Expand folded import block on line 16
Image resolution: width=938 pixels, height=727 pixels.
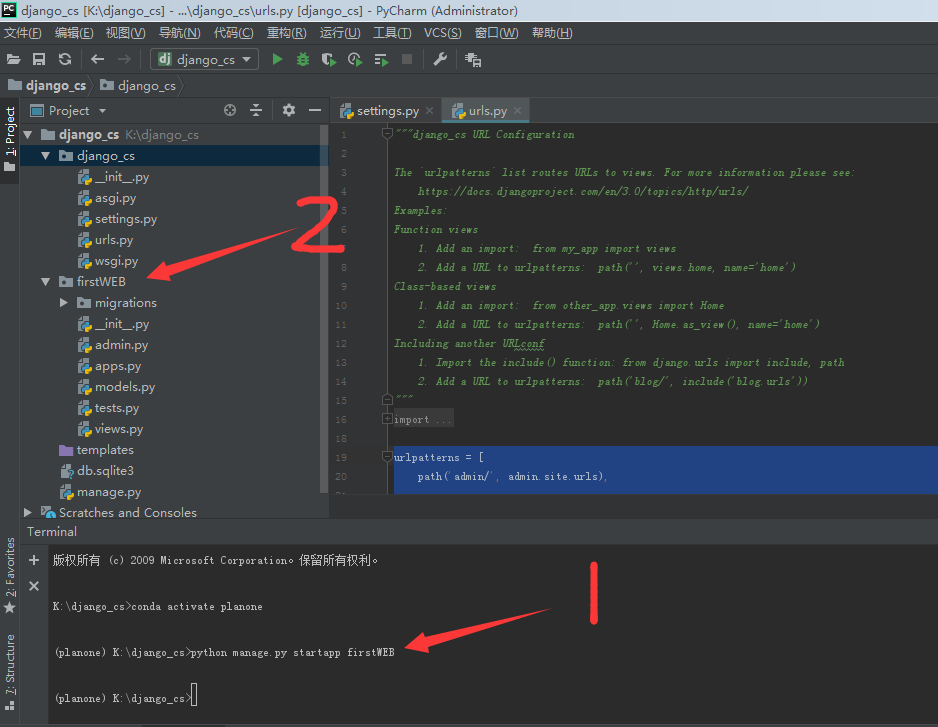click(x=387, y=419)
